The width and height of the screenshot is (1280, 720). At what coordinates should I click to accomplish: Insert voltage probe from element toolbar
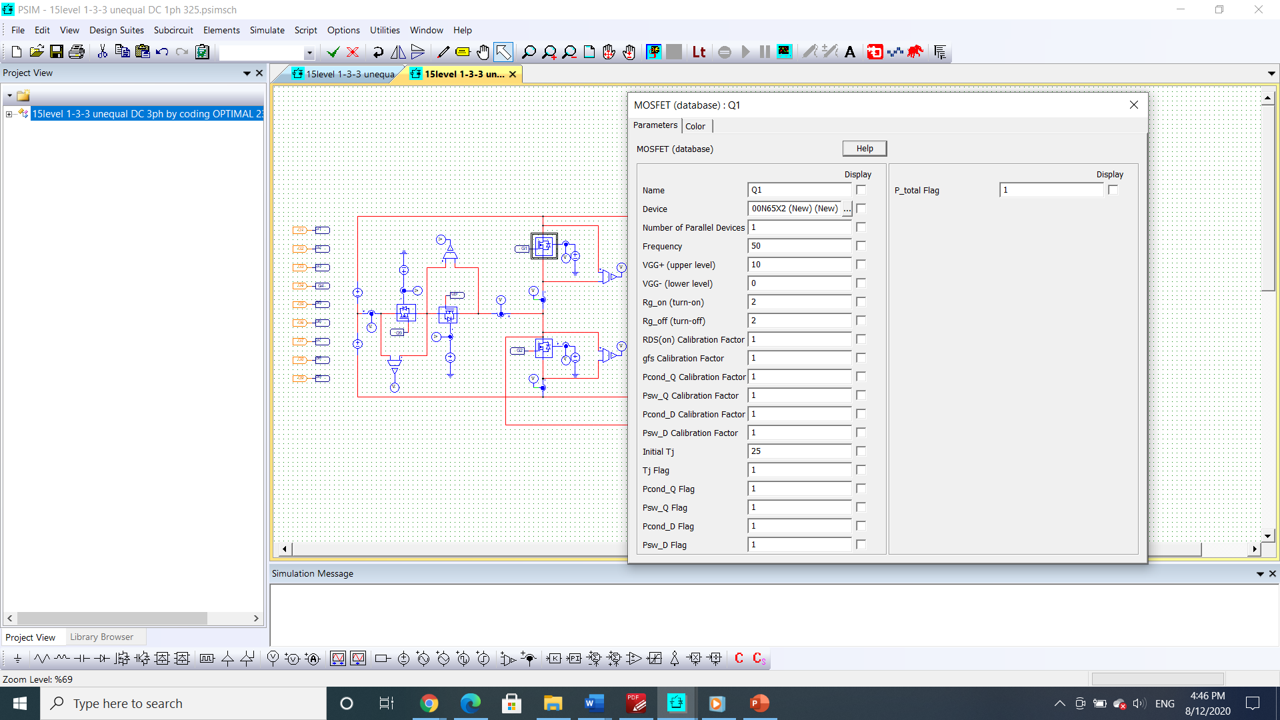pos(272,658)
